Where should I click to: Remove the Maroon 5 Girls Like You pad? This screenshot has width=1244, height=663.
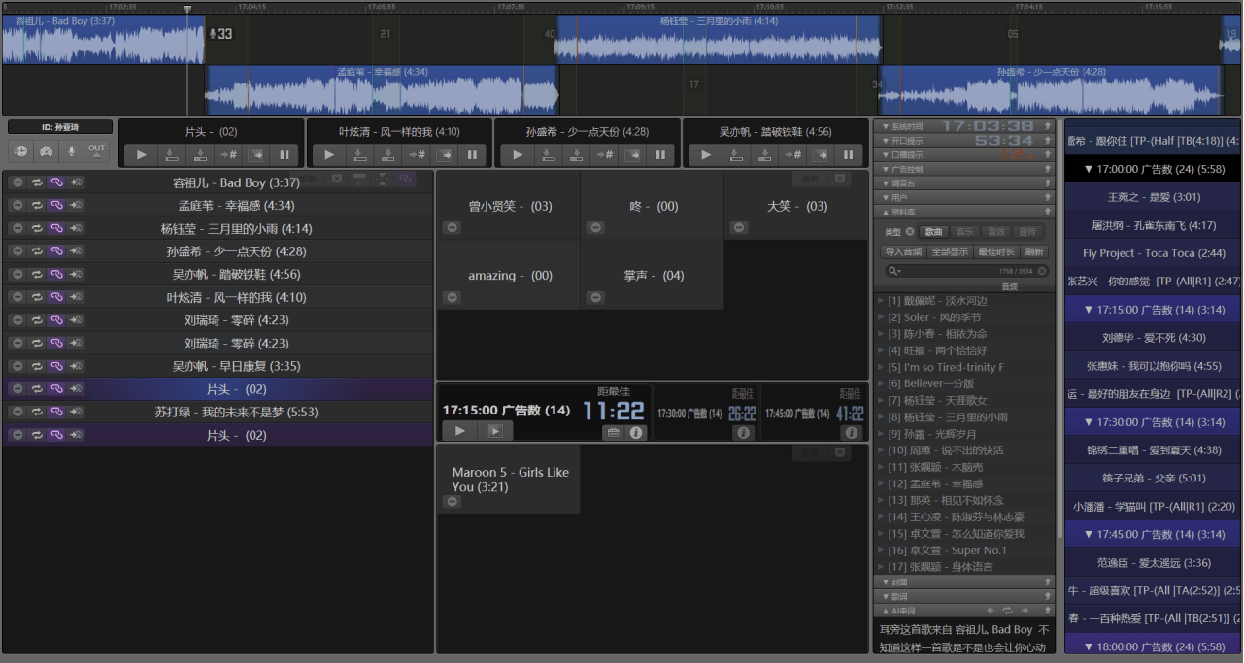452,501
